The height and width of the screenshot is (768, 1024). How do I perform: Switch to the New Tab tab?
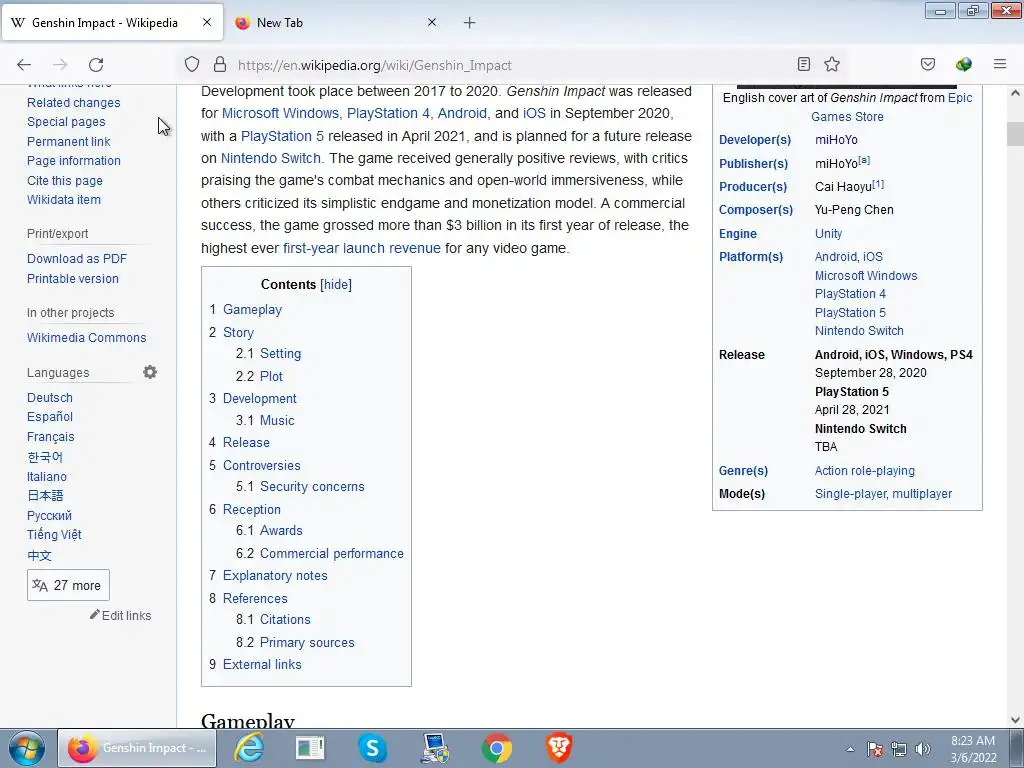[336, 23]
